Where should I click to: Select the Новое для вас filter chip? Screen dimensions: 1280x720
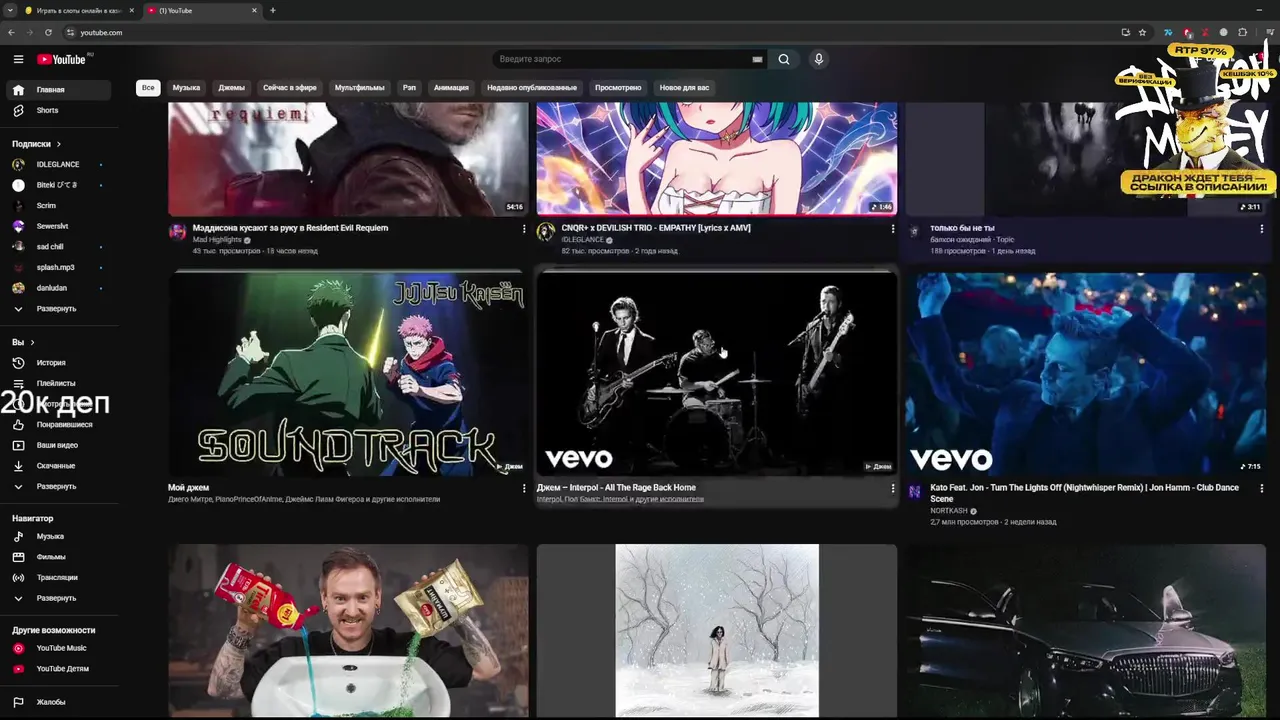pyautogui.click(x=684, y=88)
